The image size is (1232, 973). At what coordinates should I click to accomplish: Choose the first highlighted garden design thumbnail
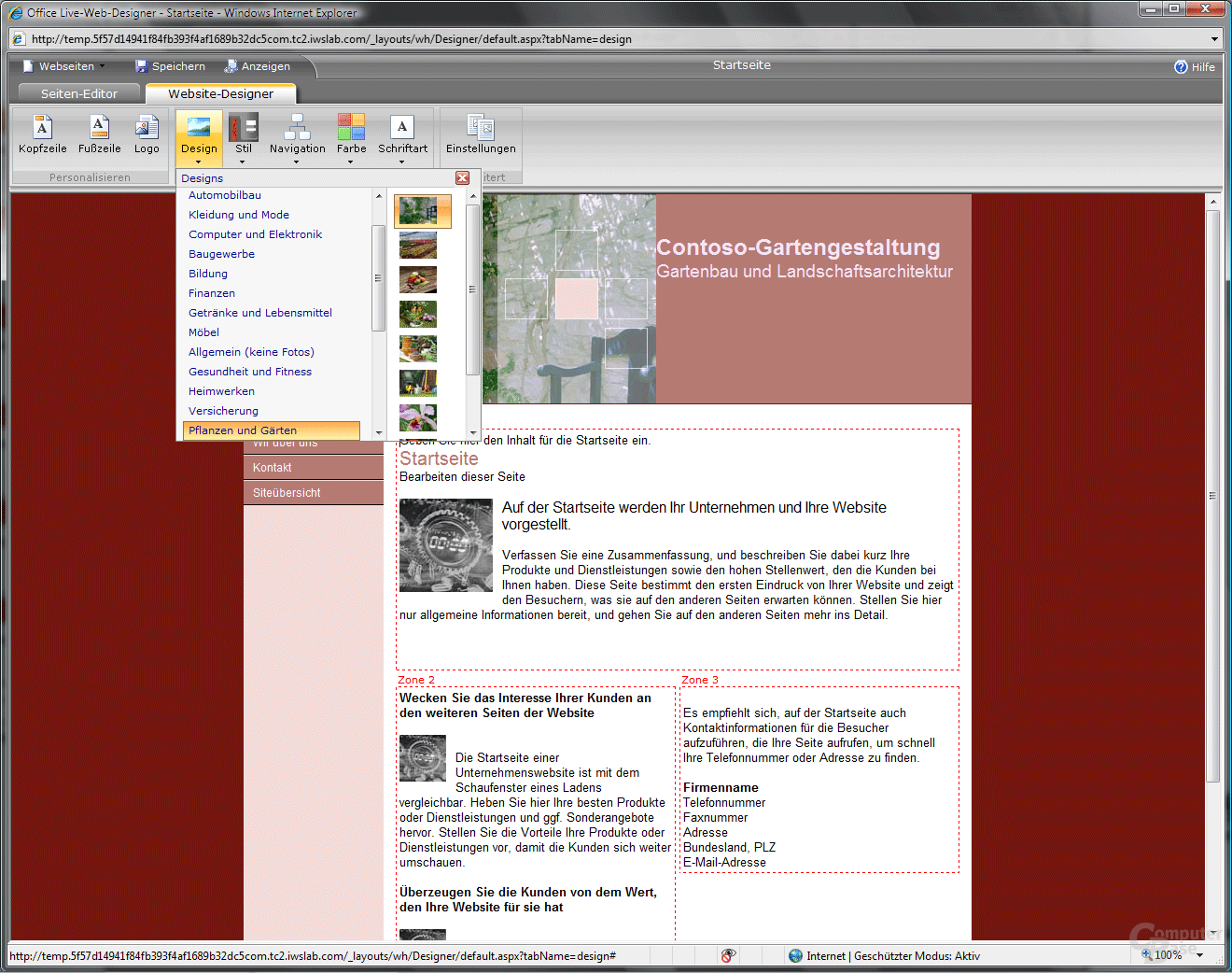click(422, 211)
